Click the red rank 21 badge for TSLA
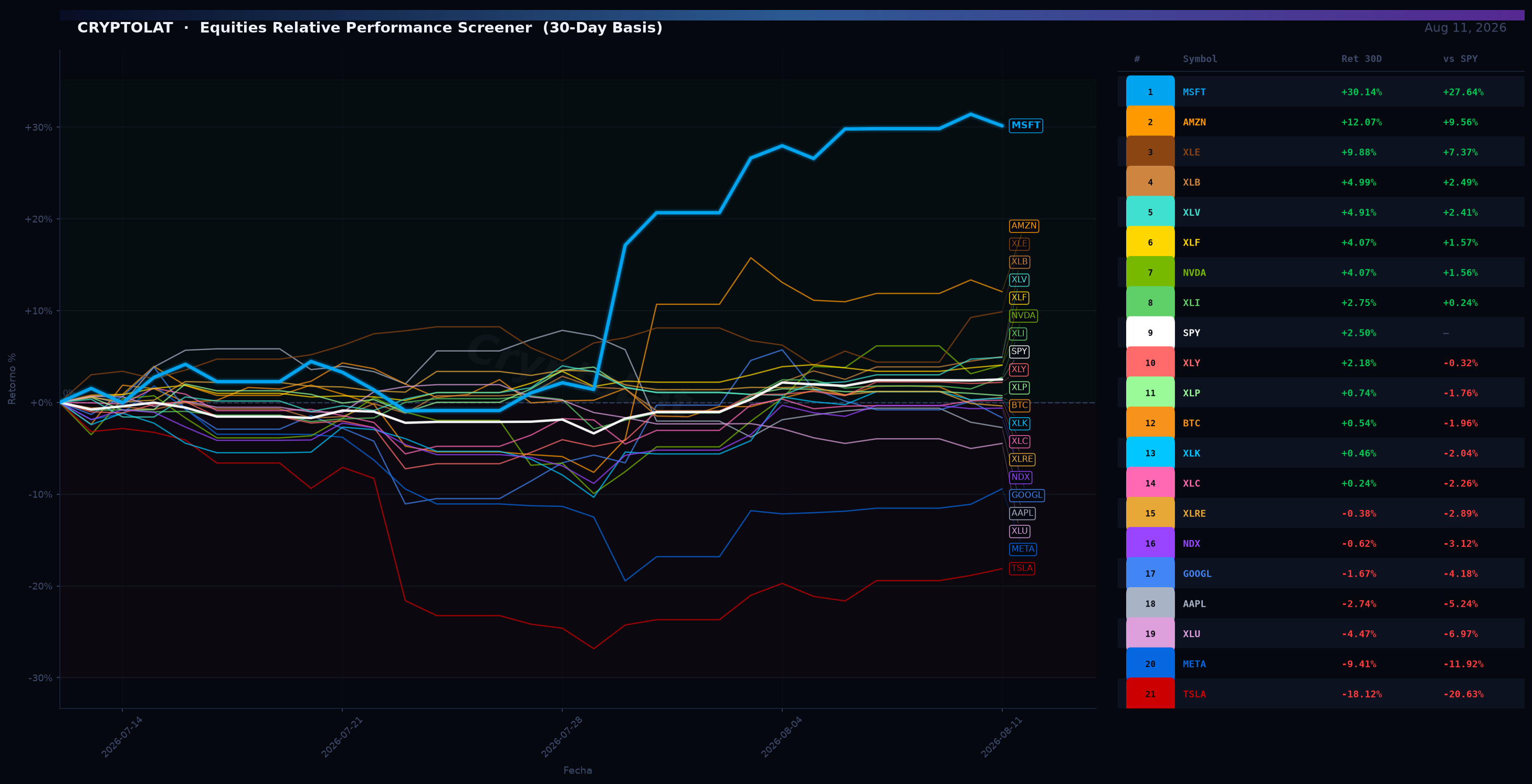Image resolution: width=1532 pixels, height=784 pixels. click(x=1150, y=694)
